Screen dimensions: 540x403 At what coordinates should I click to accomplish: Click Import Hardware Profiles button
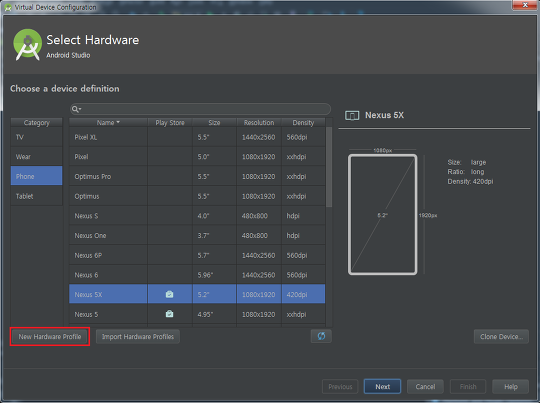[x=138, y=337]
